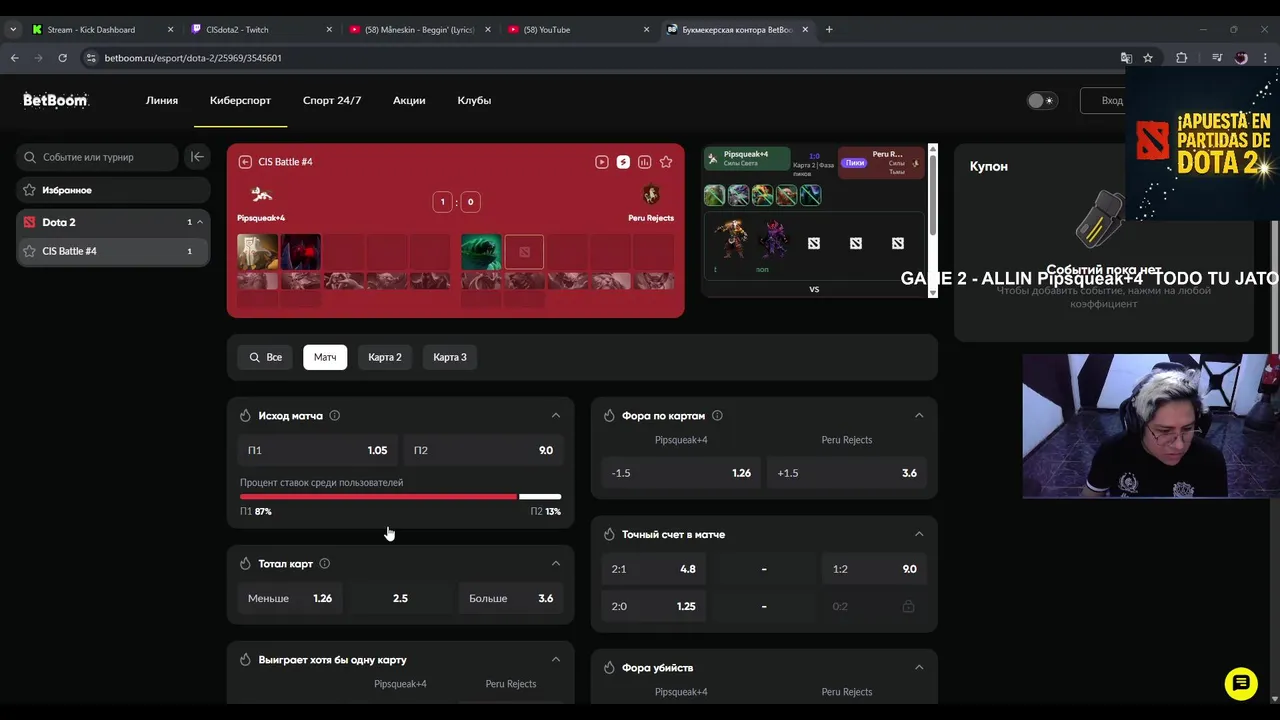The height and width of the screenshot is (720, 1280).
Task: Collapse the Исход матча section
Action: pos(556,416)
